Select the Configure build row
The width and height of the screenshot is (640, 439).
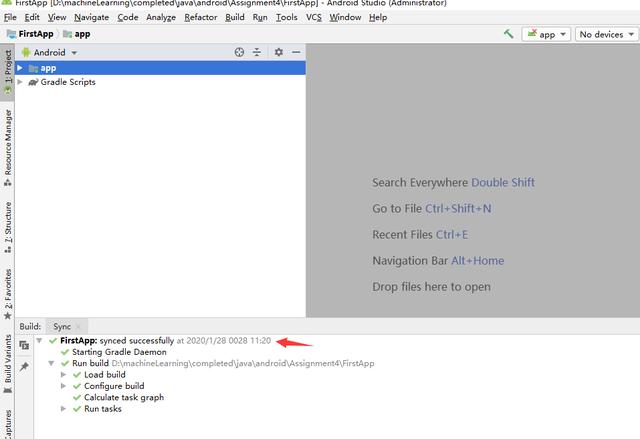tap(109, 386)
